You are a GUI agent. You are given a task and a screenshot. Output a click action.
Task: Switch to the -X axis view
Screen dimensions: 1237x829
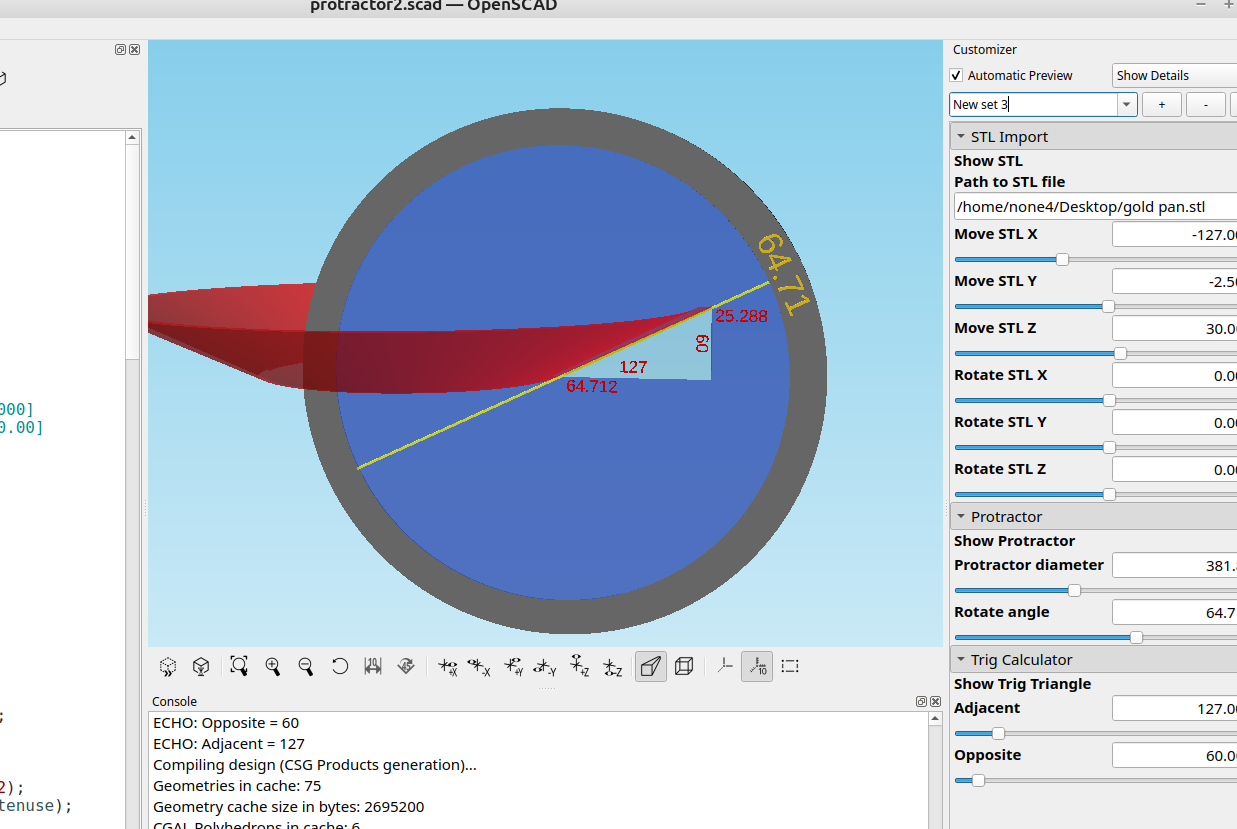click(479, 666)
